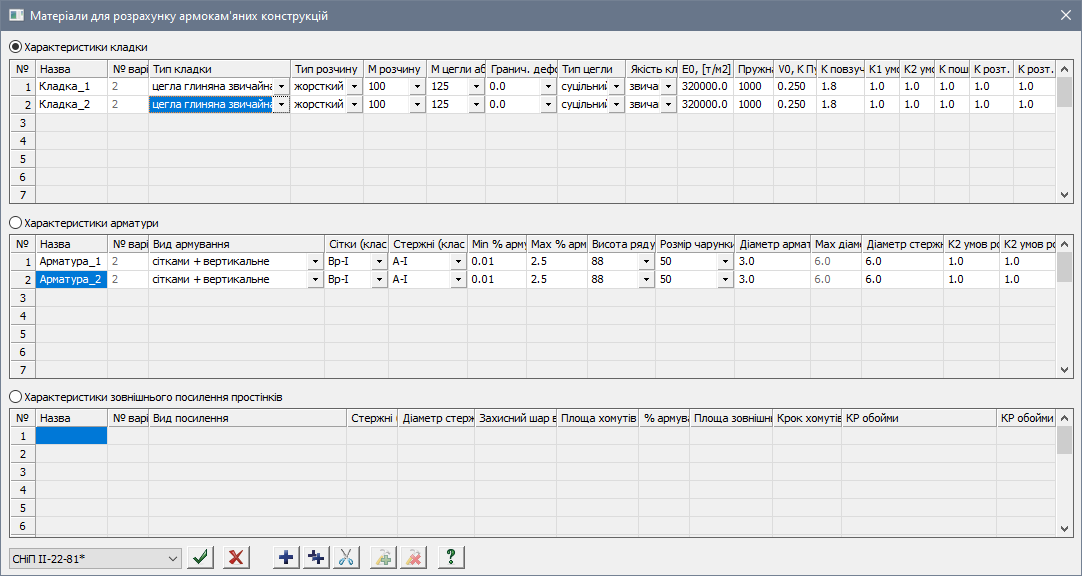Click the red X cancel icon
Viewport: 1082px width, 576px height.
236,557
